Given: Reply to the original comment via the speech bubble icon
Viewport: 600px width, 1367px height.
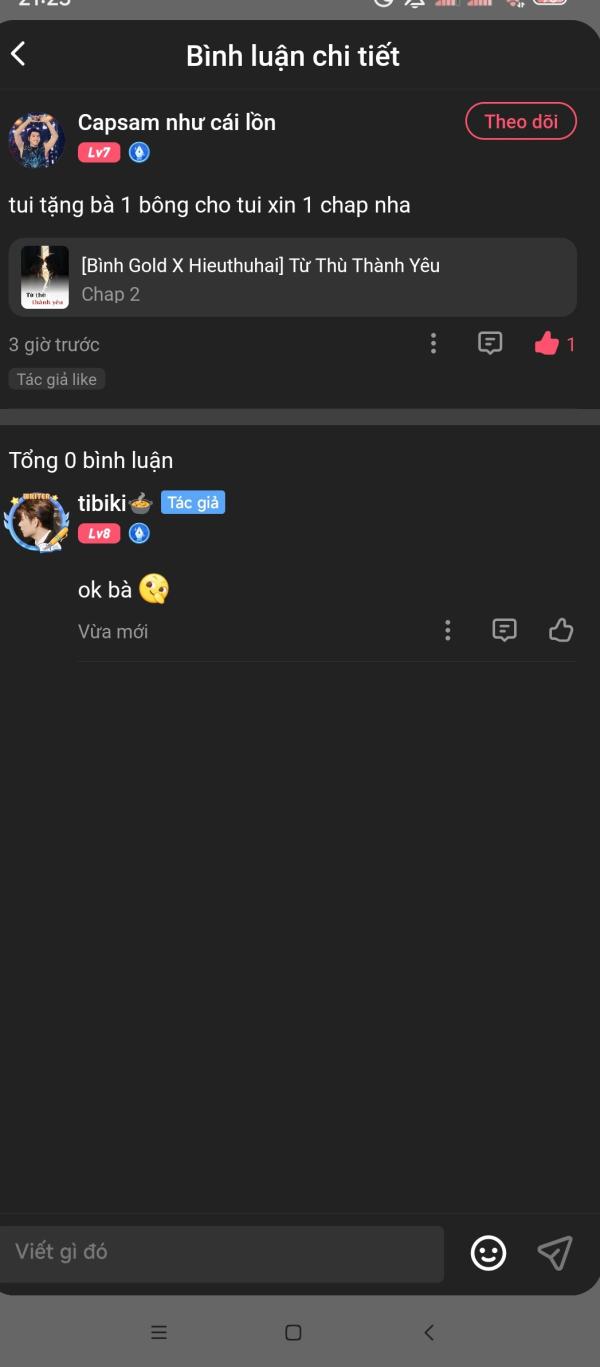Looking at the screenshot, I should pos(489,344).
